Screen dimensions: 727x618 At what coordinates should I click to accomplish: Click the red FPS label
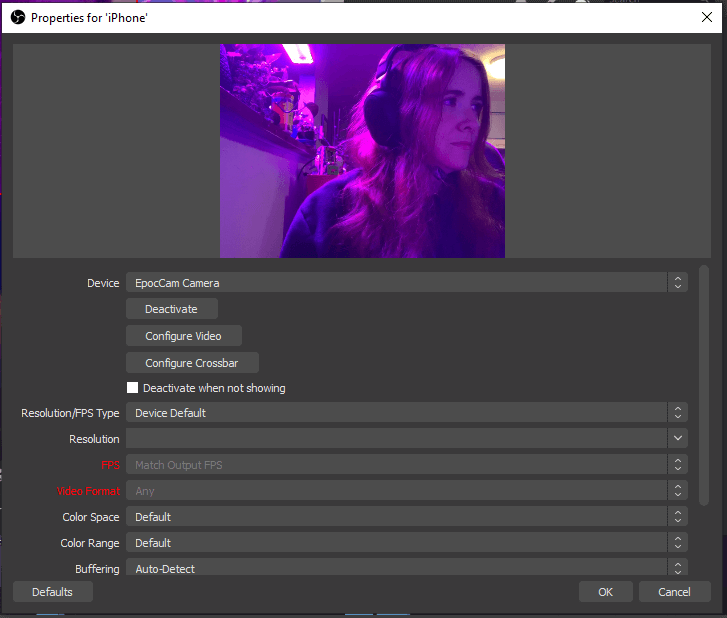(x=110, y=465)
